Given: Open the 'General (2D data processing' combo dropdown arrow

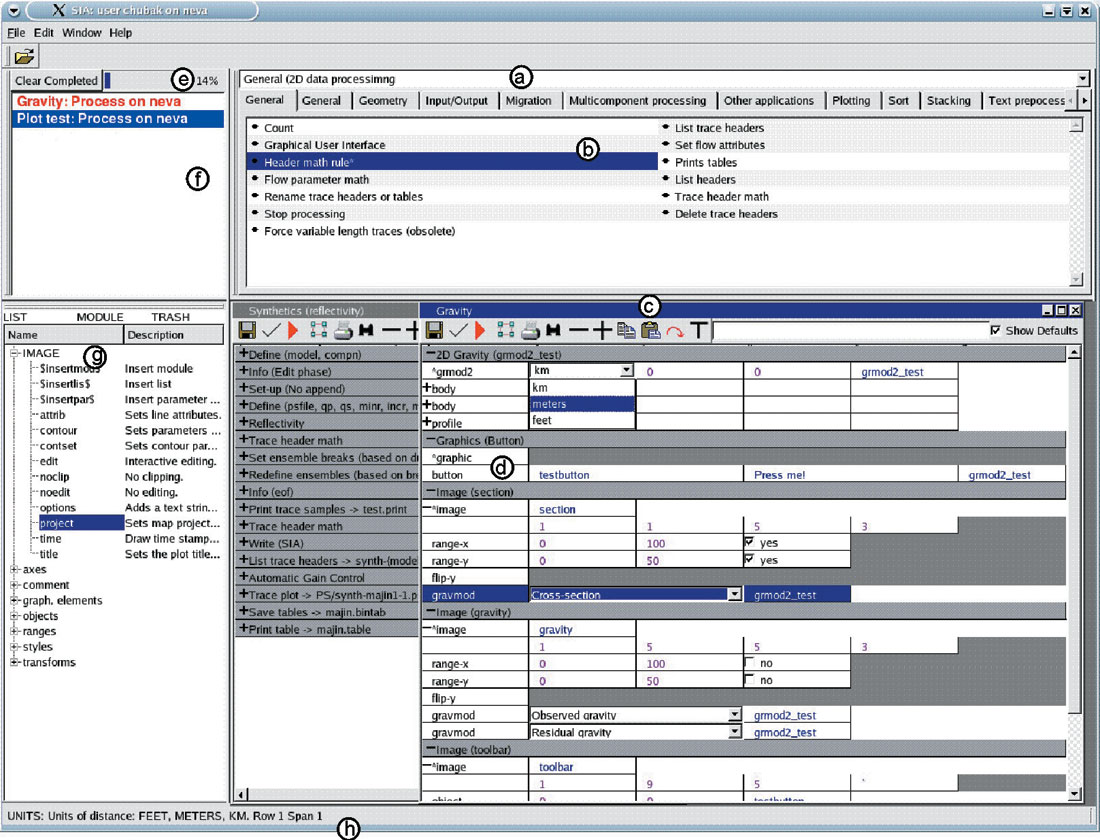Looking at the screenshot, I should coord(1082,79).
